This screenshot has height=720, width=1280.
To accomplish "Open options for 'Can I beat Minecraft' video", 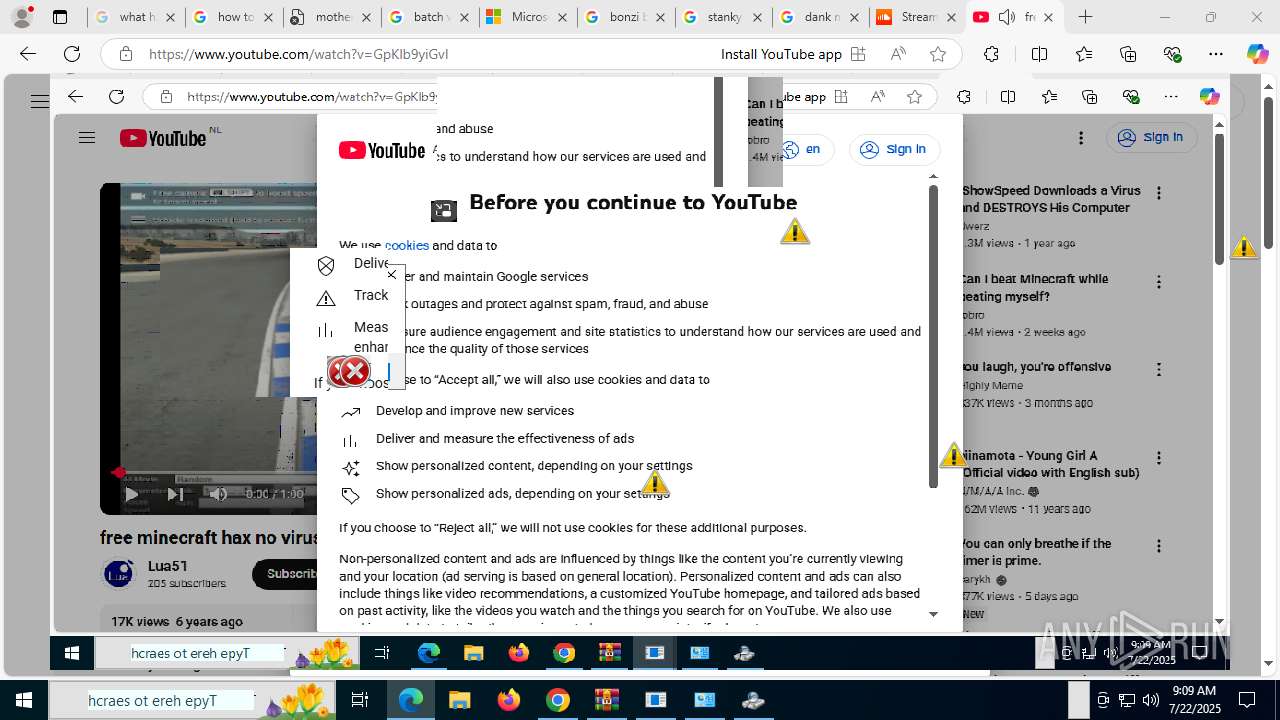I will (1159, 282).
